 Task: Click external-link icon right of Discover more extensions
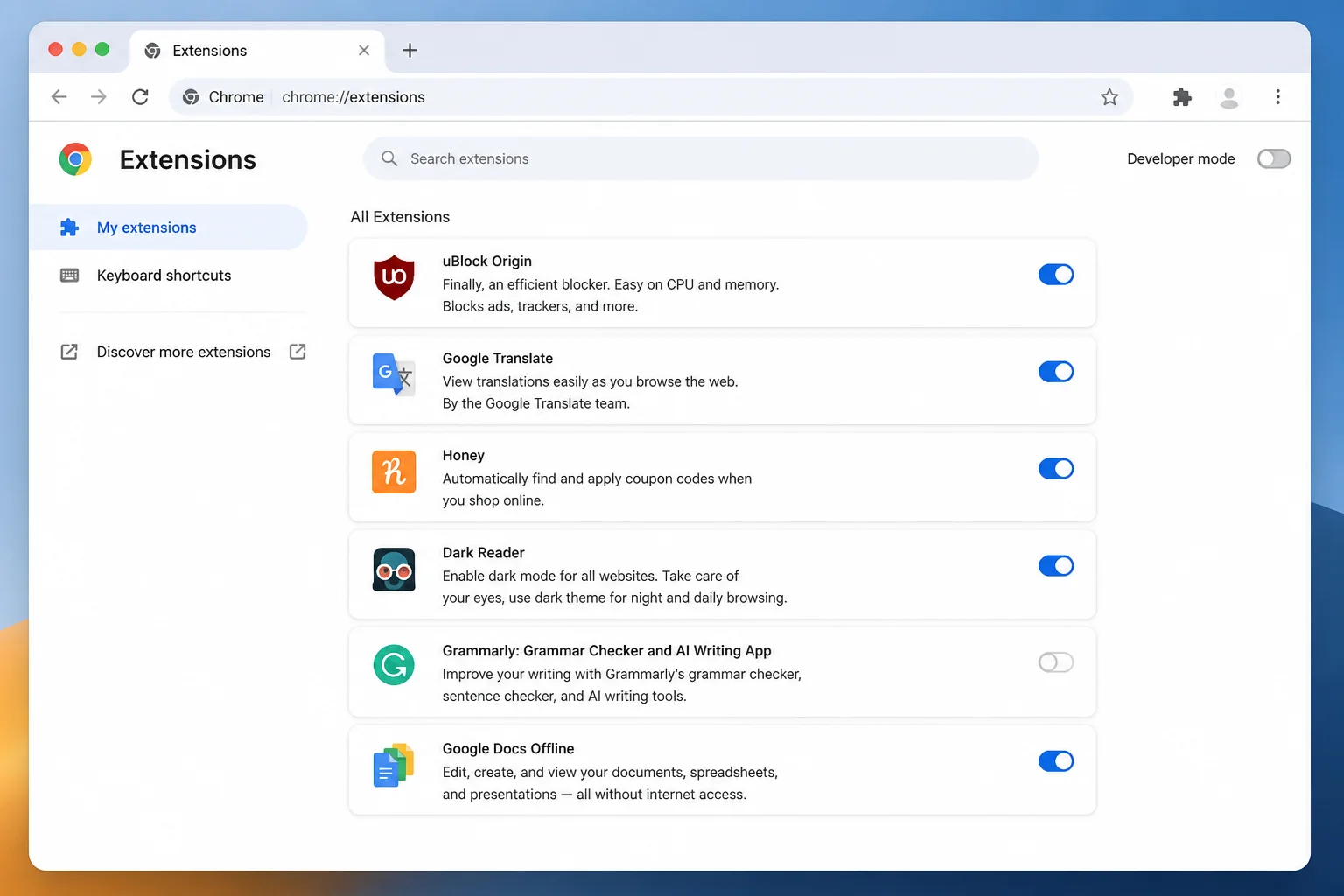297,352
